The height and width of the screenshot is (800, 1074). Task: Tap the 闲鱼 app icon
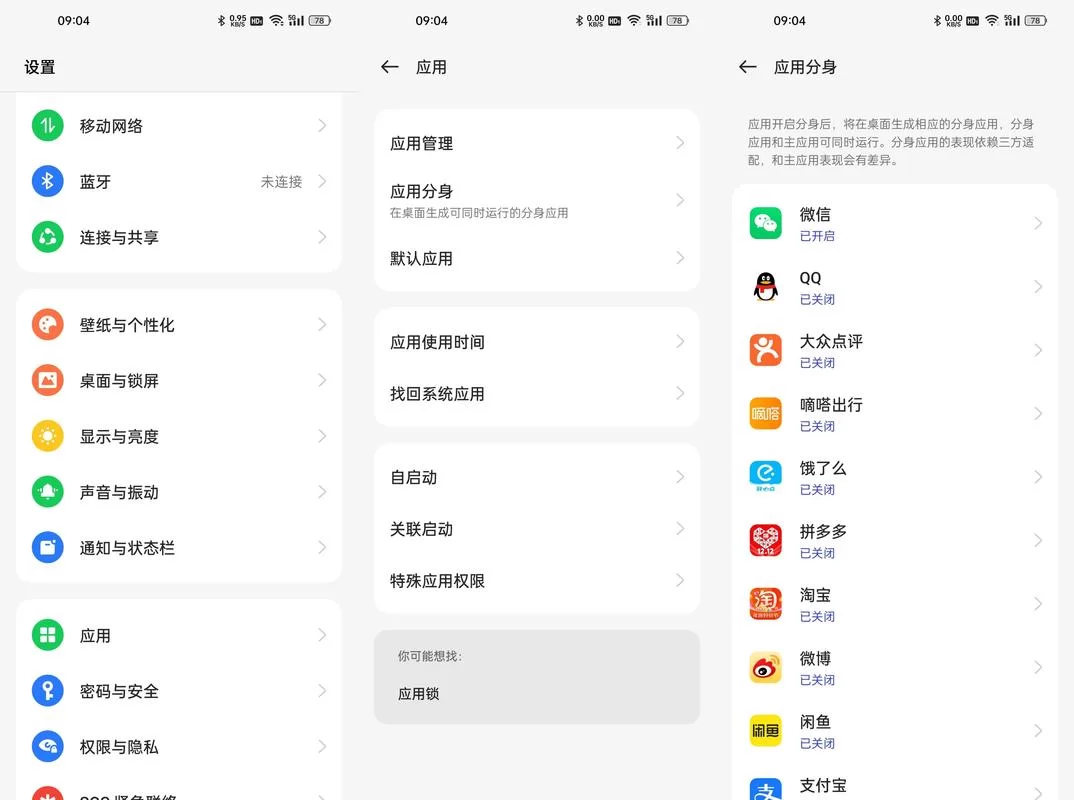click(766, 730)
